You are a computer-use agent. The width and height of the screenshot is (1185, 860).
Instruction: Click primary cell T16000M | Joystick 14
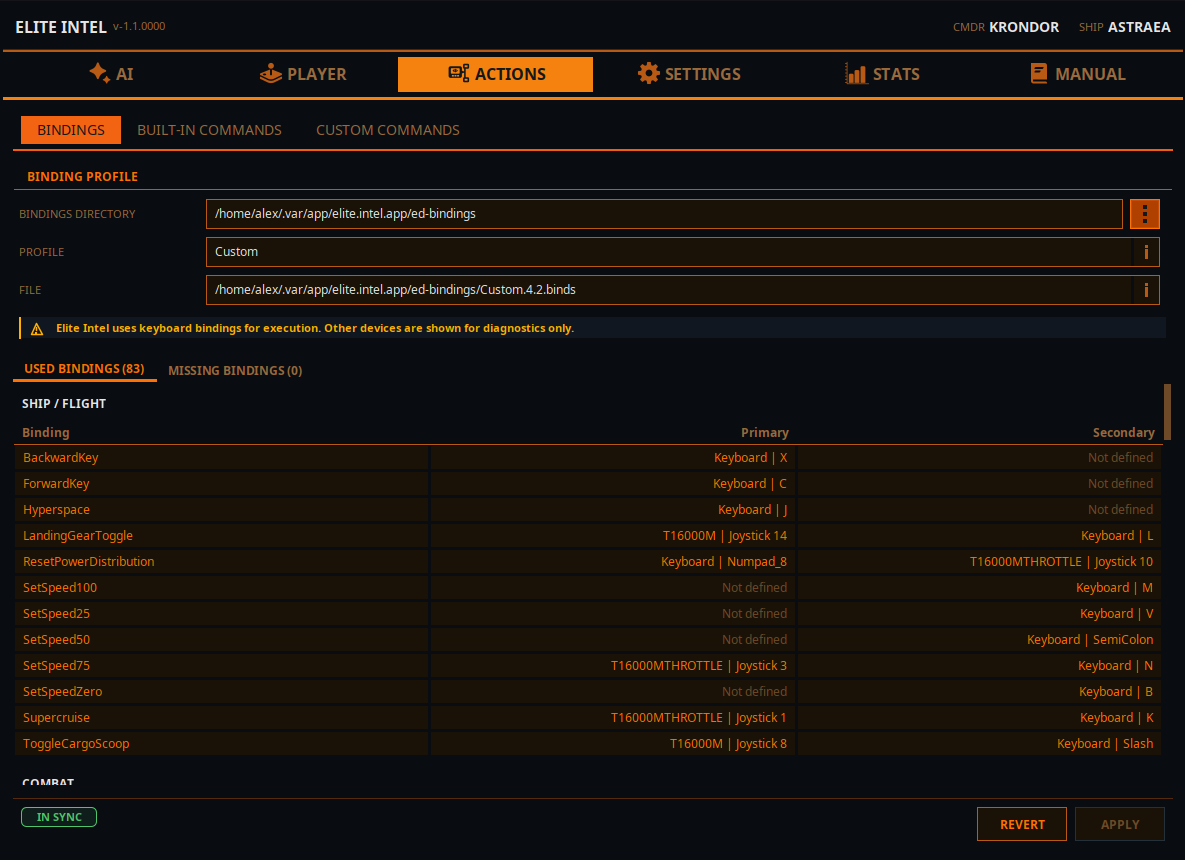click(x=612, y=536)
